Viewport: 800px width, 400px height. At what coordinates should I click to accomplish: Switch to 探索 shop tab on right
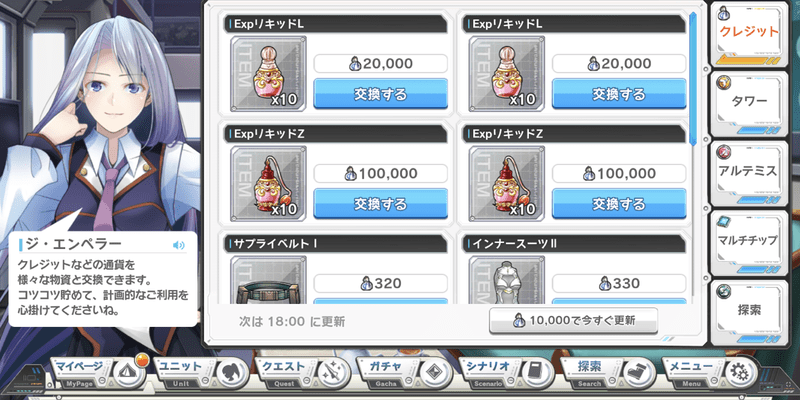(x=749, y=312)
